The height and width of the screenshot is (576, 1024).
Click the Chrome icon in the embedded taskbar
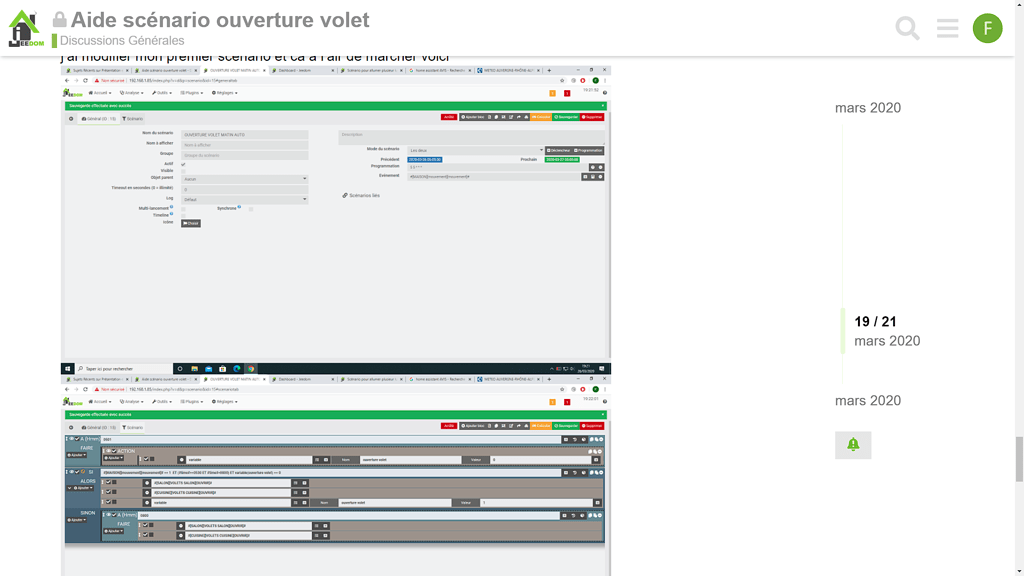(251, 368)
